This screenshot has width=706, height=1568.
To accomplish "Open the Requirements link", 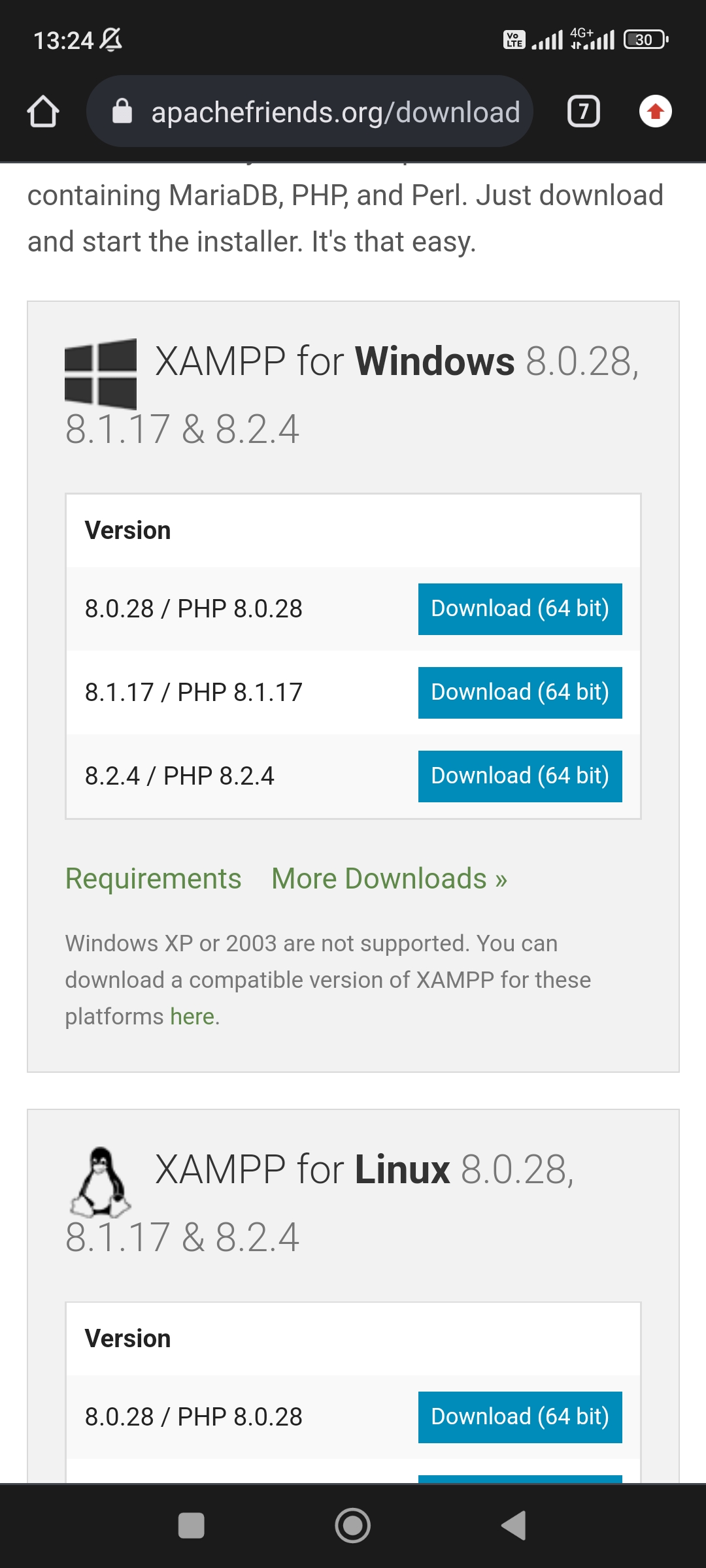I will coord(154,879).
